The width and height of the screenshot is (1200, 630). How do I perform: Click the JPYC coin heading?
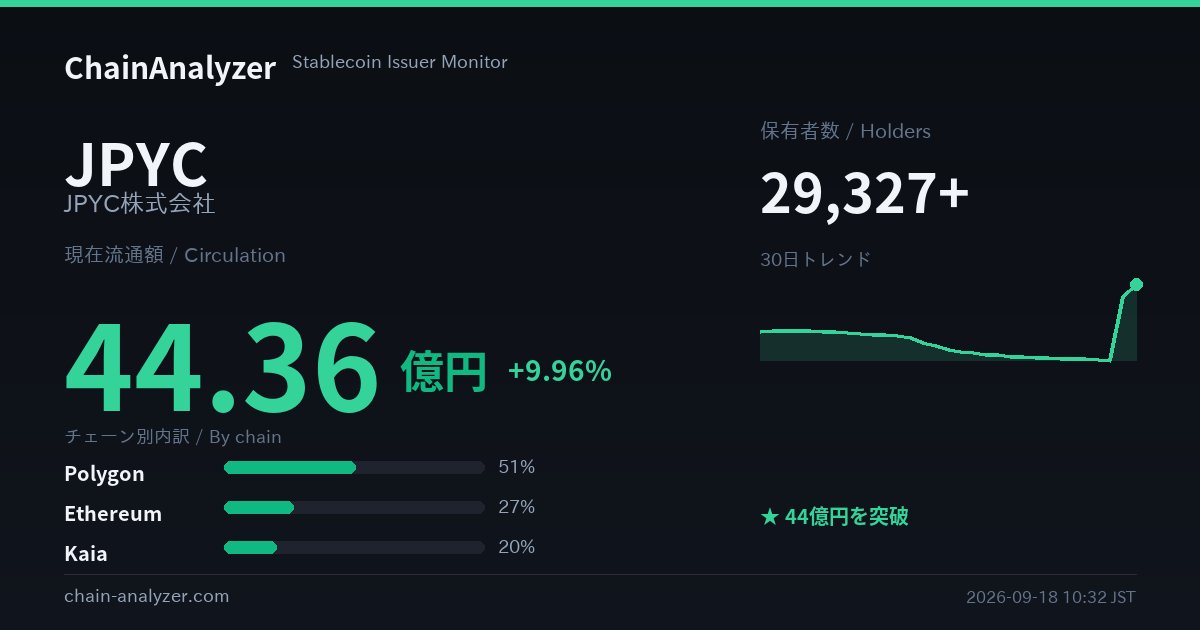[x=136, y=164]
